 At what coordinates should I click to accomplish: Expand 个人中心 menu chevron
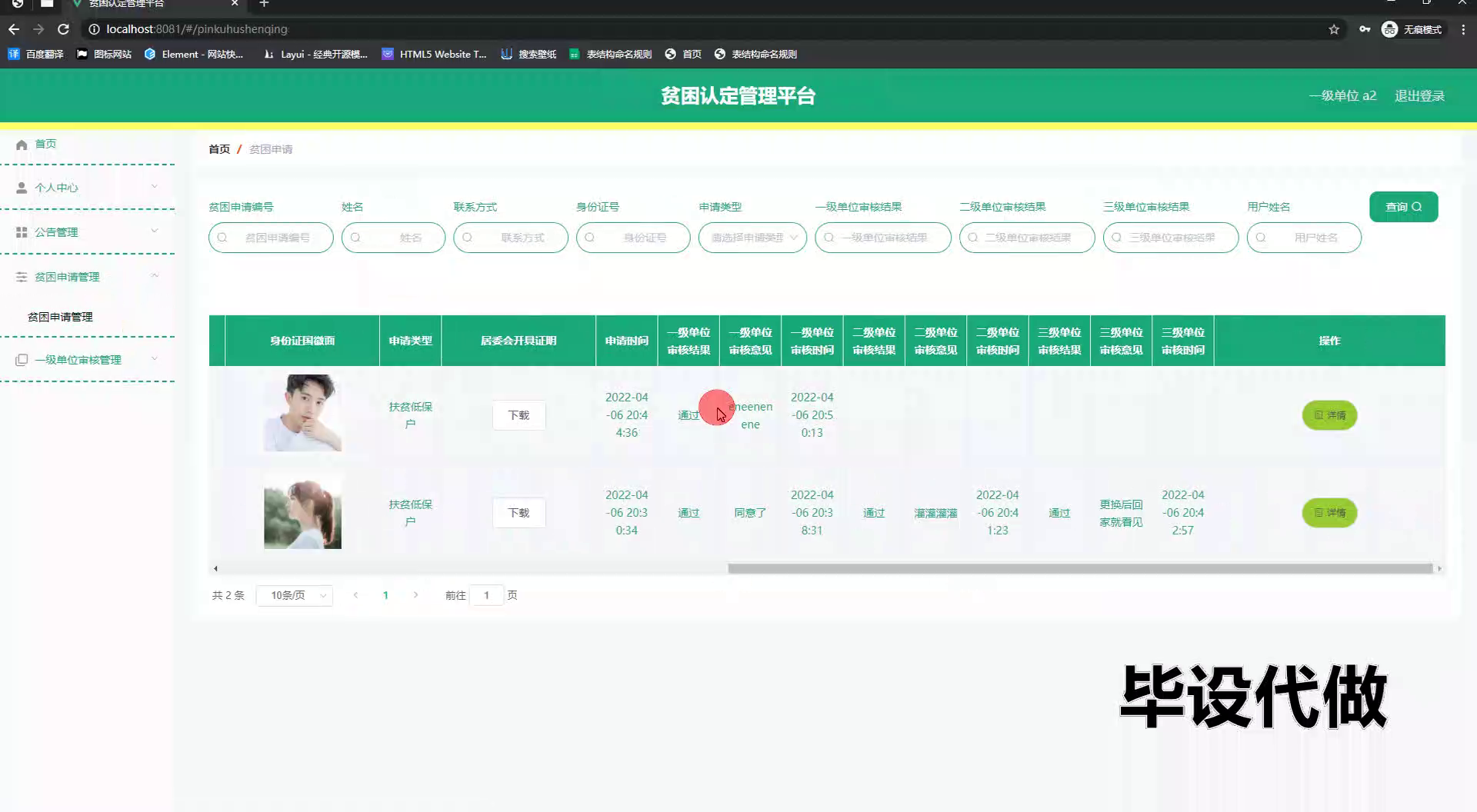pos(155,187)
